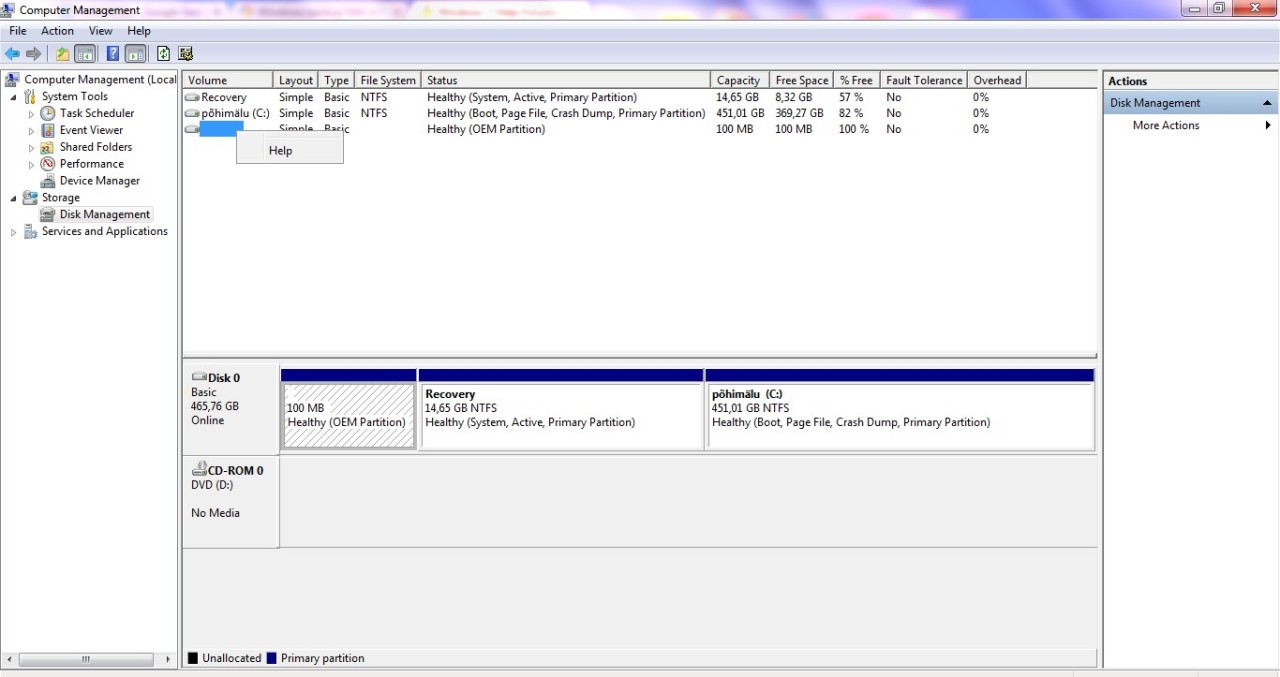Click the Settings view toolbar icon
The image size is (1280, 677).
coord(185,54)
